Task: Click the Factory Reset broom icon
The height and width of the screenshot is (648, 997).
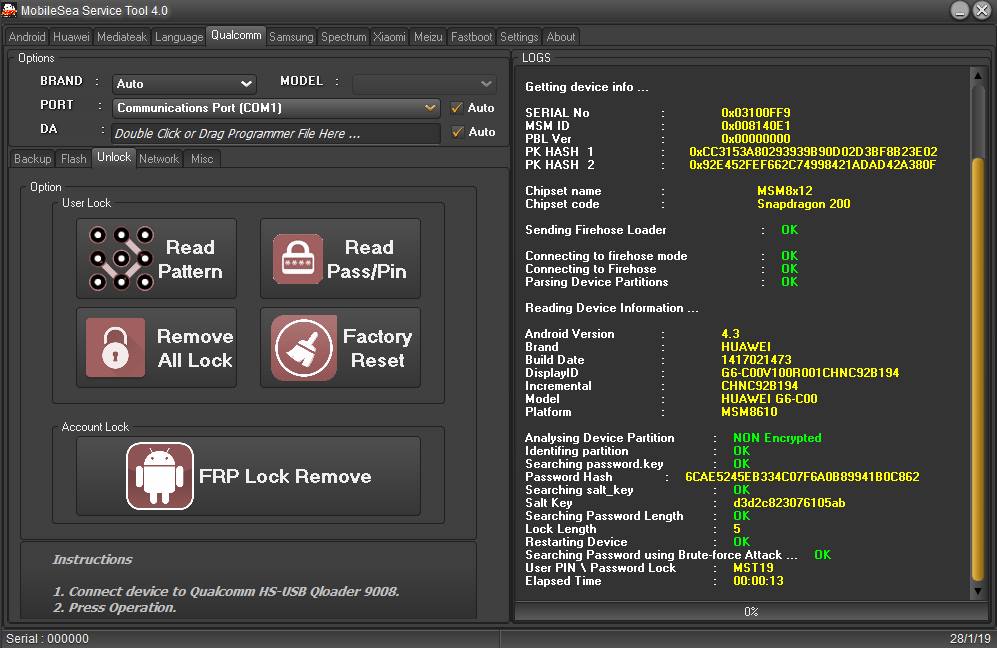Action: tap(304, 348)
